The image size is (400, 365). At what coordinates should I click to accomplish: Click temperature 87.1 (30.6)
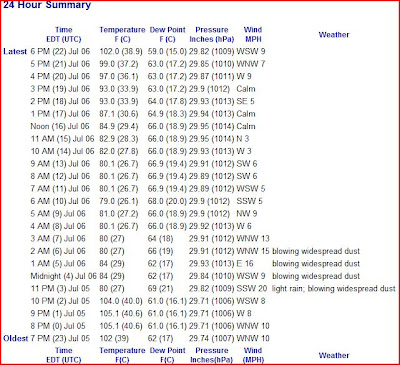pyautogui.click(x=119, y=114)
